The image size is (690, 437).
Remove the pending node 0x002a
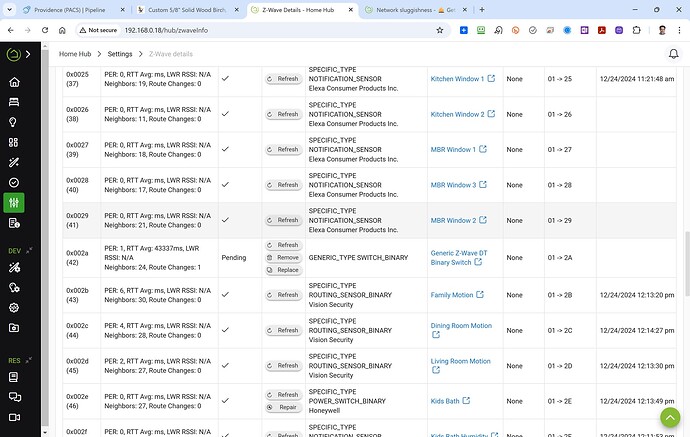point(283,257)
